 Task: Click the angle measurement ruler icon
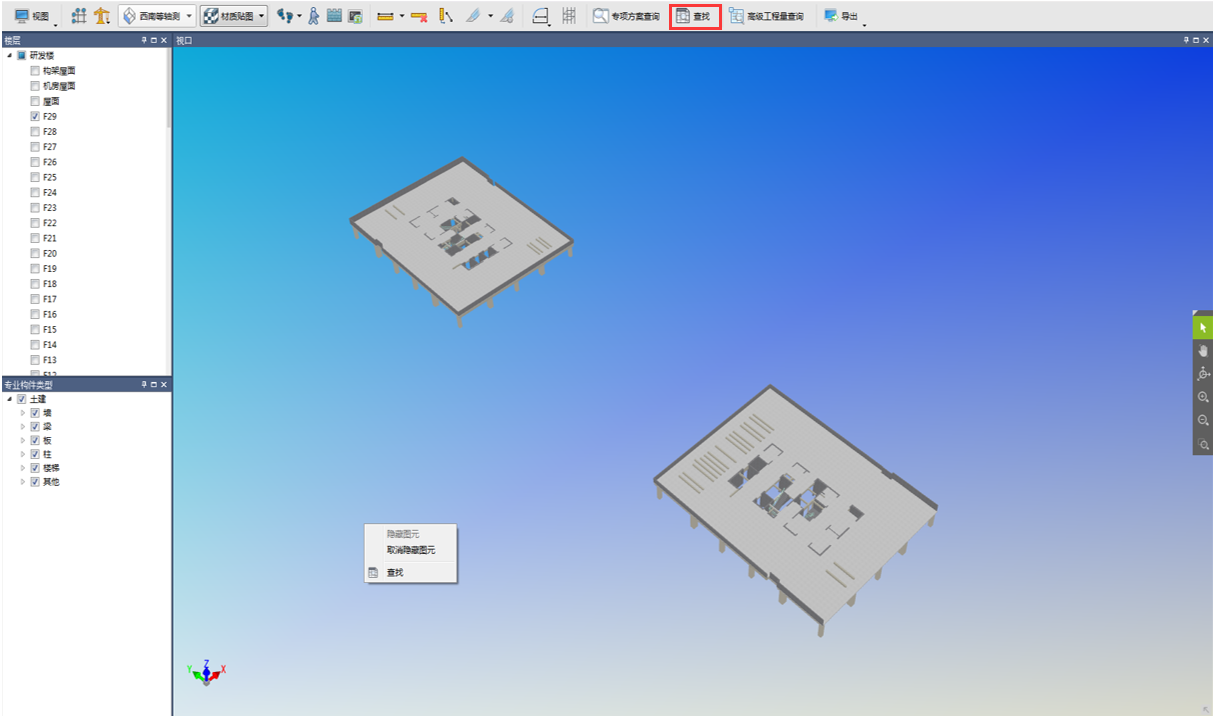[446, 16]
